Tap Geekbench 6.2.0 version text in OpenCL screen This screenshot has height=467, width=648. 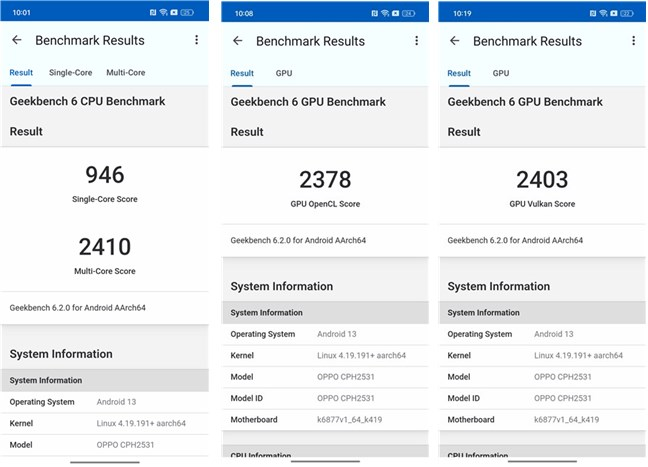click(298, 240)
